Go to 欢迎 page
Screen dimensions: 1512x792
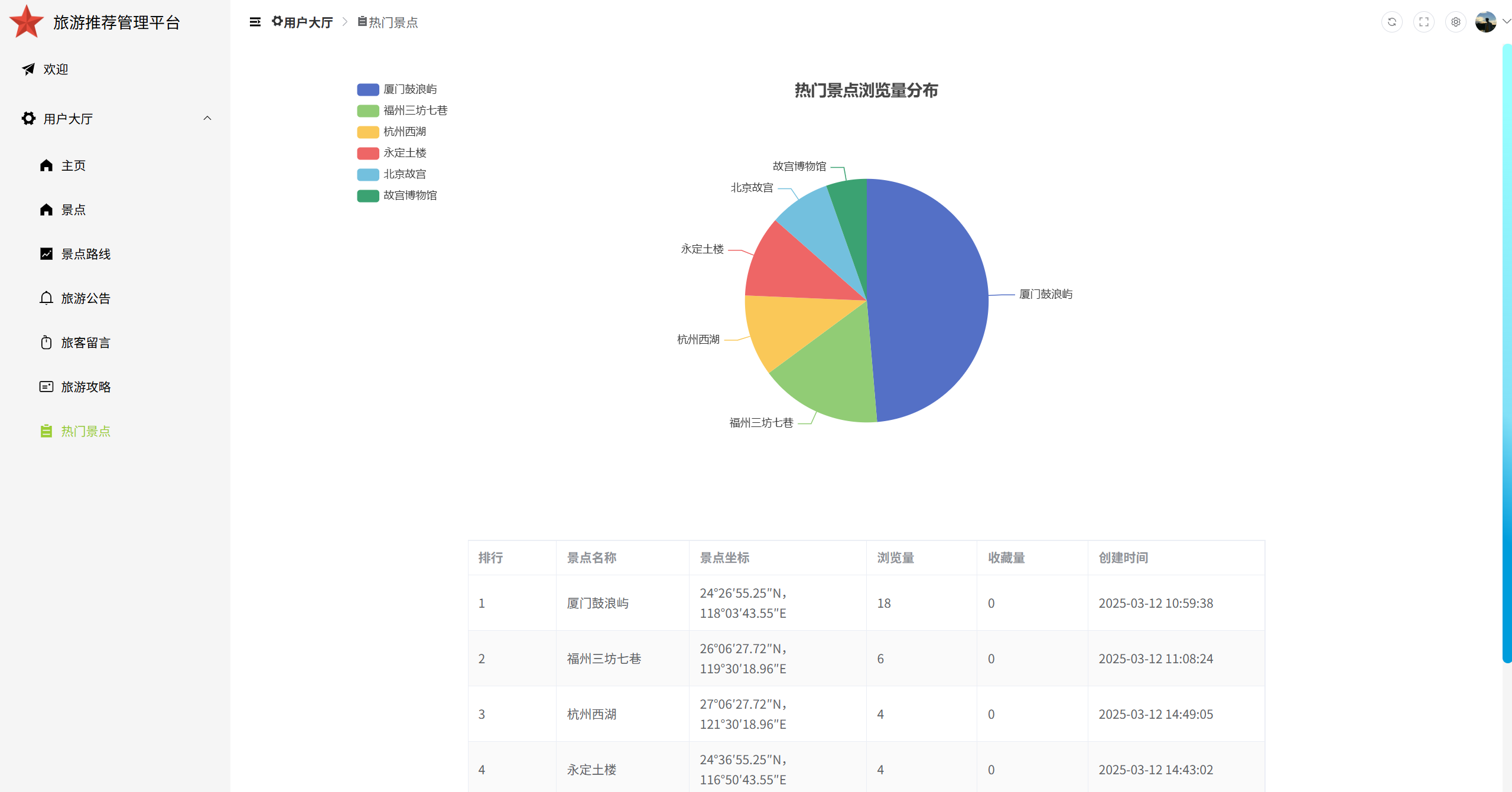(55, 69)
